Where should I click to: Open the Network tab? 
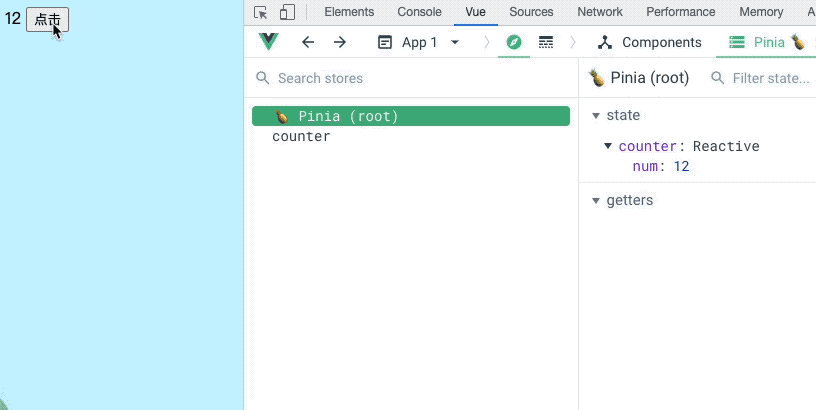(600, 12)
